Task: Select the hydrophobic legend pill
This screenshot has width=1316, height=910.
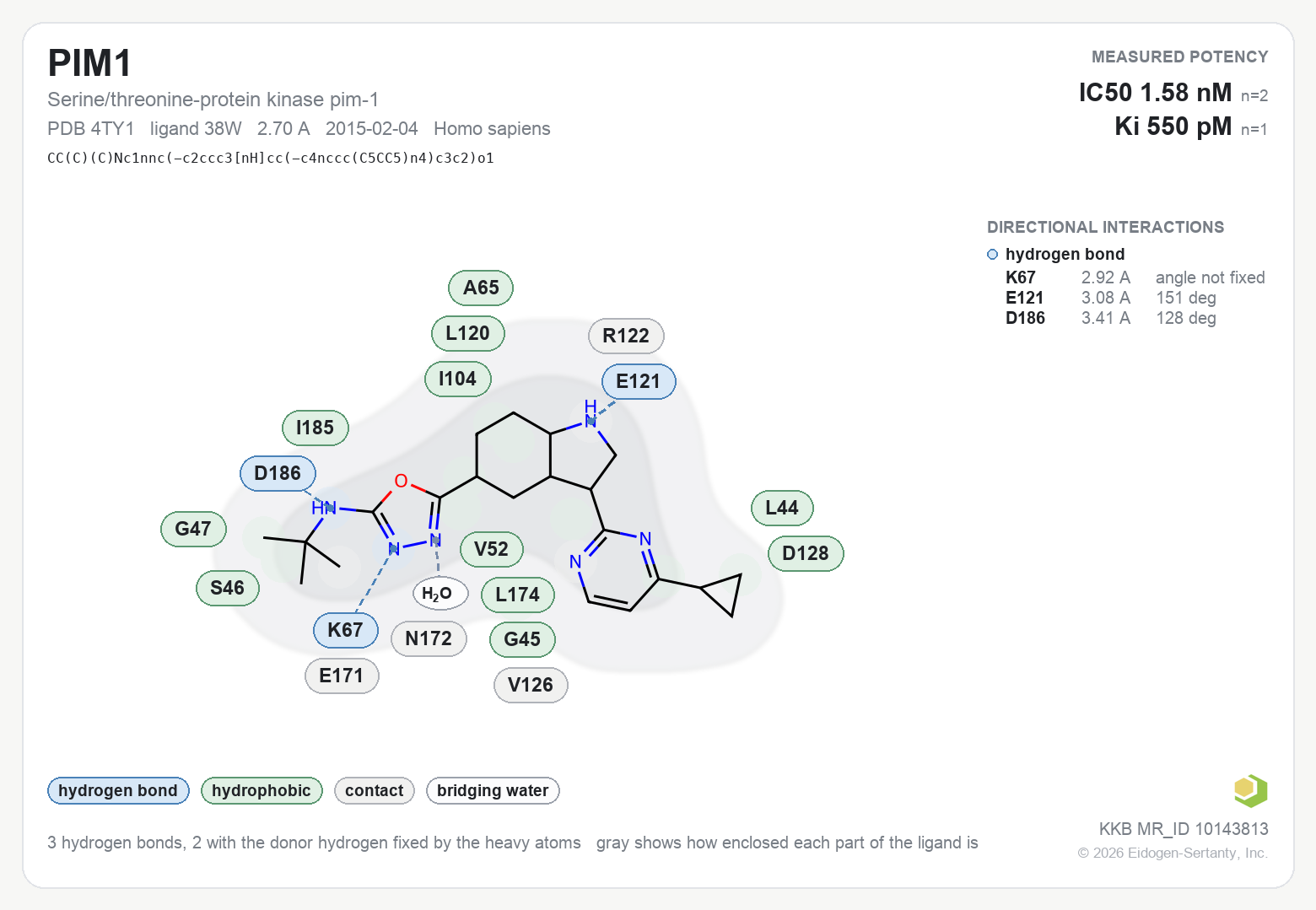Action: click(262, 790)
